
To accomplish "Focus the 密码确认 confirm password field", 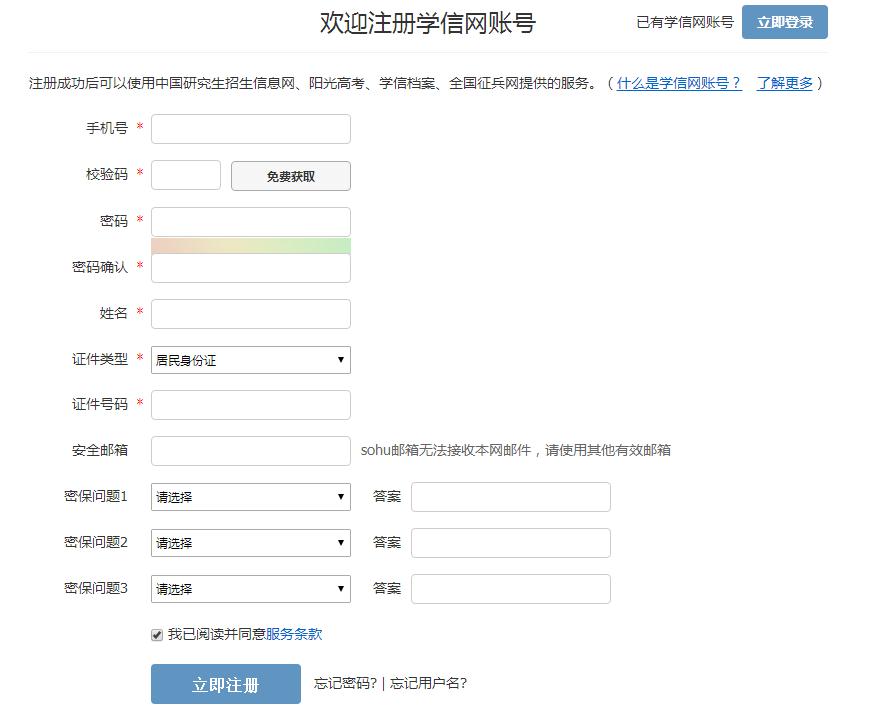I will point(250,268).
